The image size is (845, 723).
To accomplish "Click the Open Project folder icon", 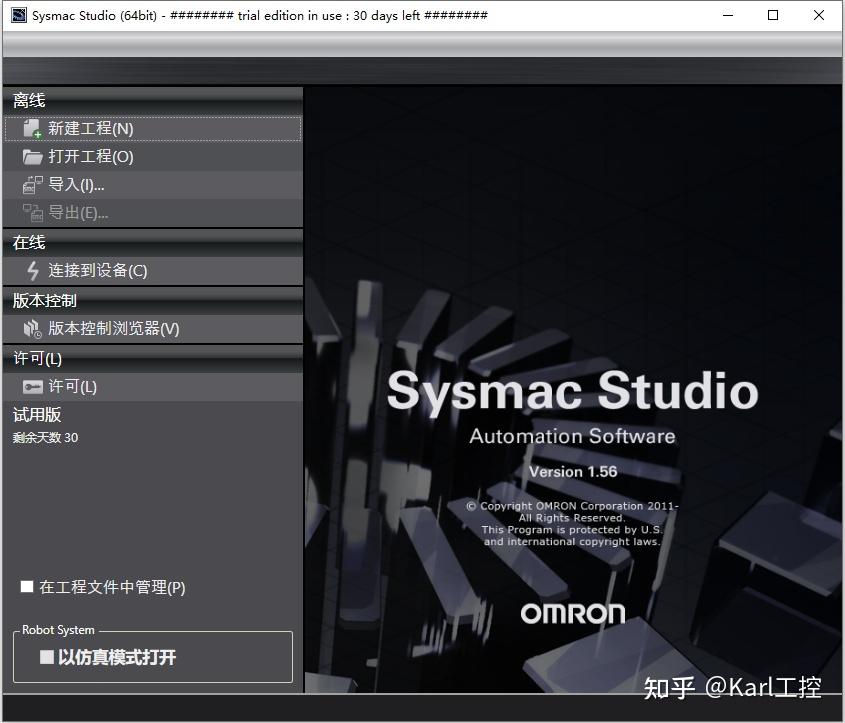I will [32, 156].
